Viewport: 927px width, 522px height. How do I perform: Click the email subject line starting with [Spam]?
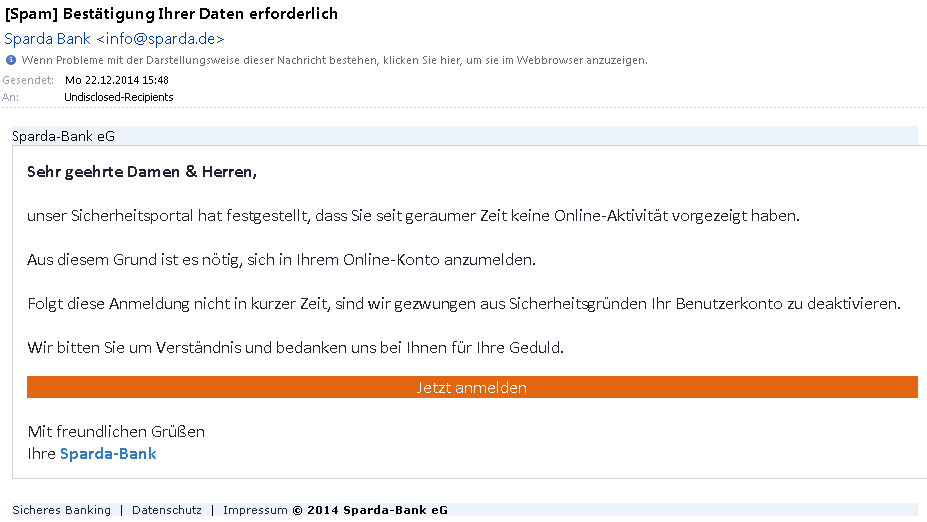click(172, 14)
